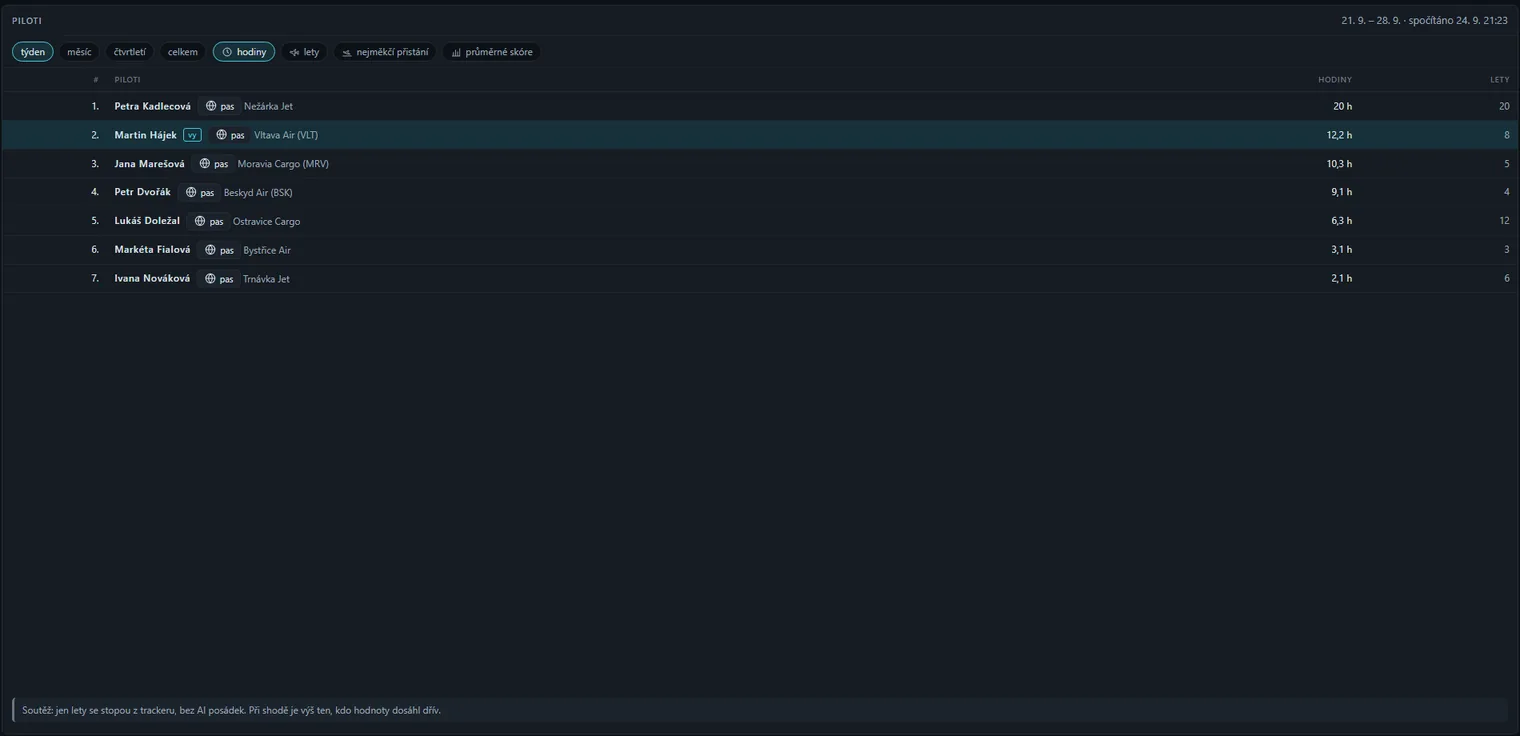Image resolution: width=1520 pixels, height=736 pixels.
Task: Click globe icon next to Petra Kadlecová
Action: 211,106
